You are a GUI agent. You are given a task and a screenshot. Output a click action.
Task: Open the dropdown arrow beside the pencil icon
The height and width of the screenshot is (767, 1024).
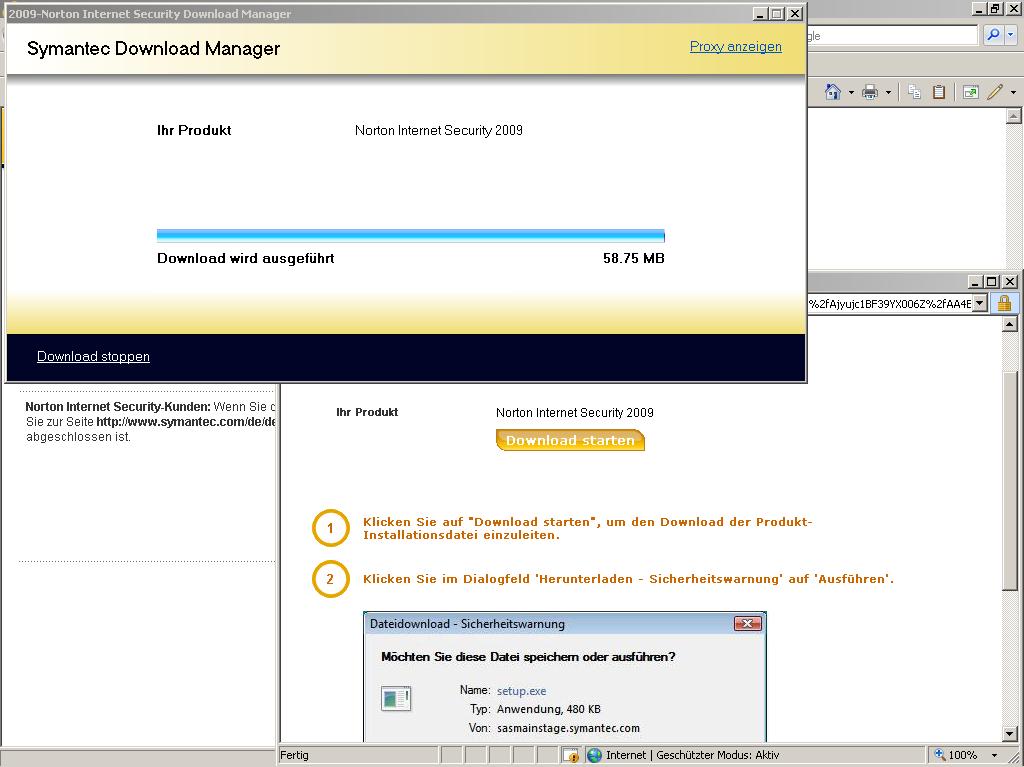(x=1013, y=93)
